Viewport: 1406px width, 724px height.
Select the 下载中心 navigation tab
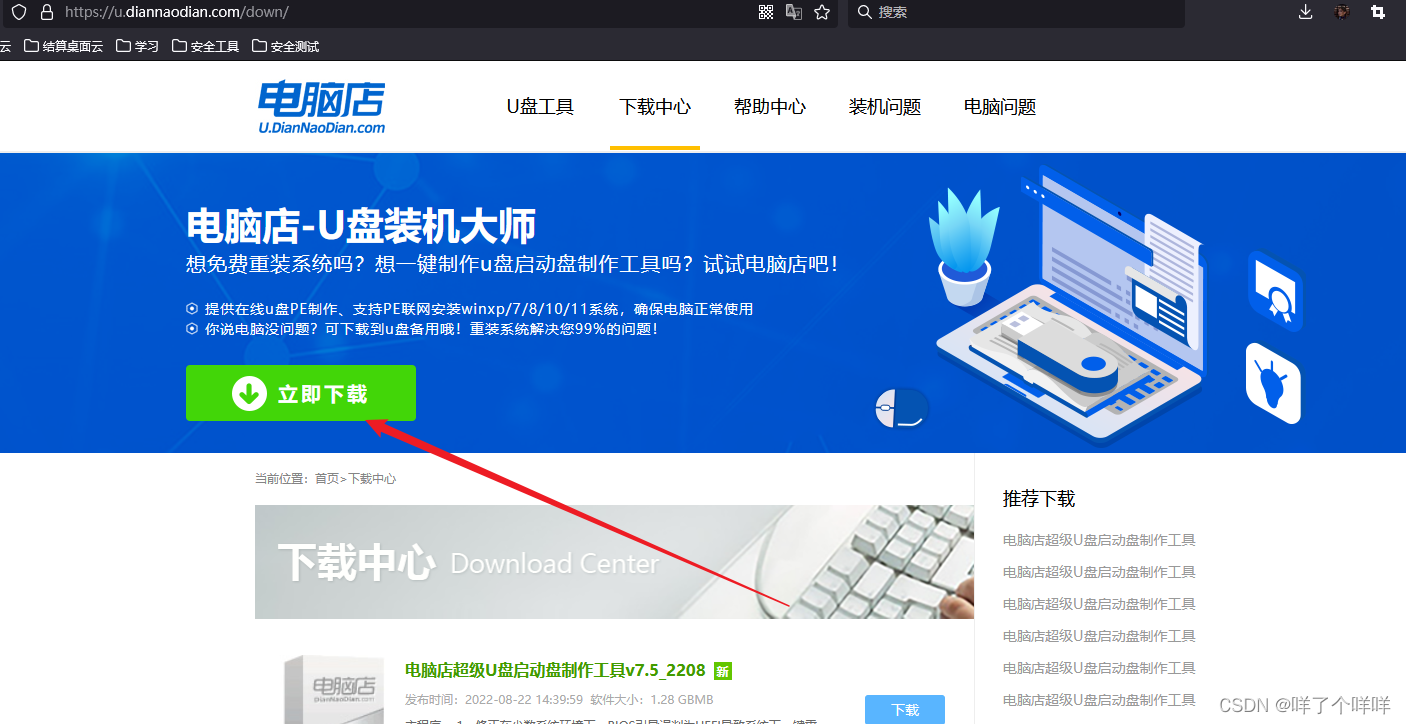click(655, 107)
